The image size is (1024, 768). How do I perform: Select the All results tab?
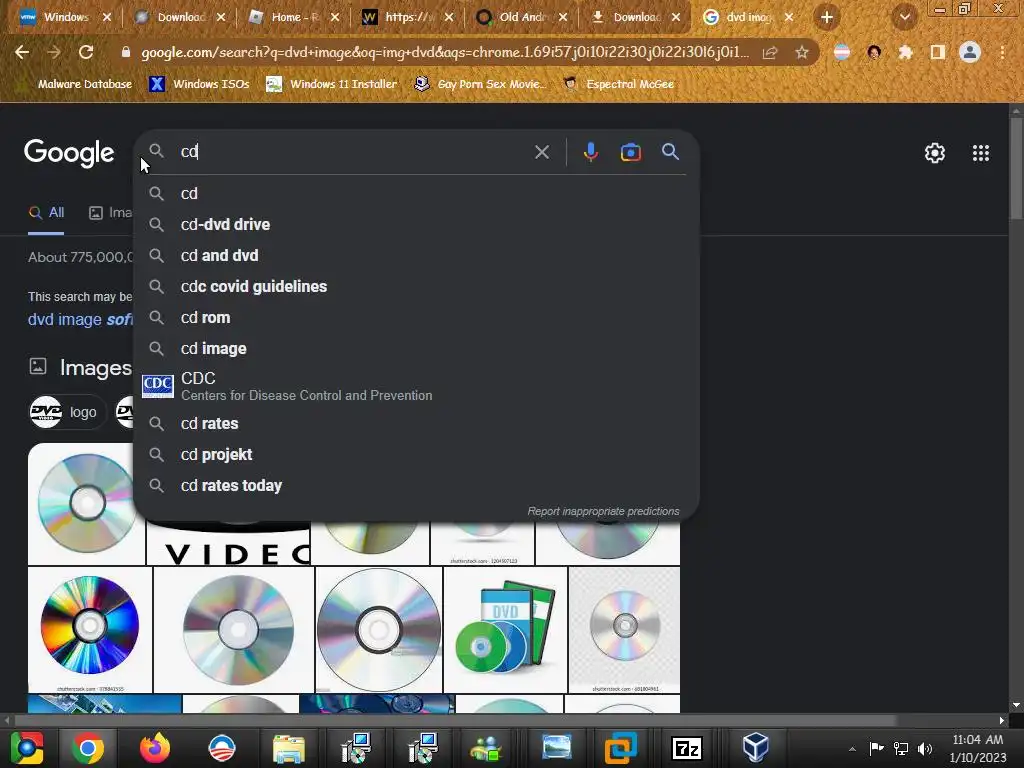(46, 213)
